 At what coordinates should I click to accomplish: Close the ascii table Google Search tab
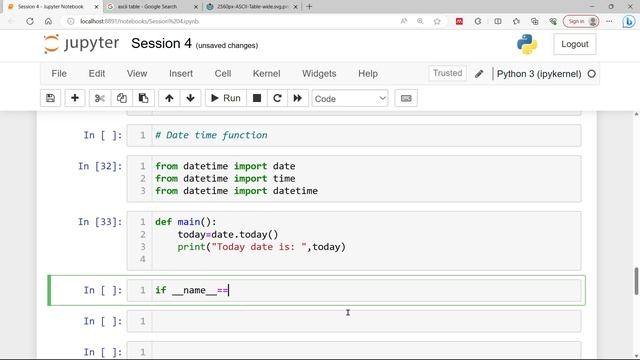tap(196, 7)
